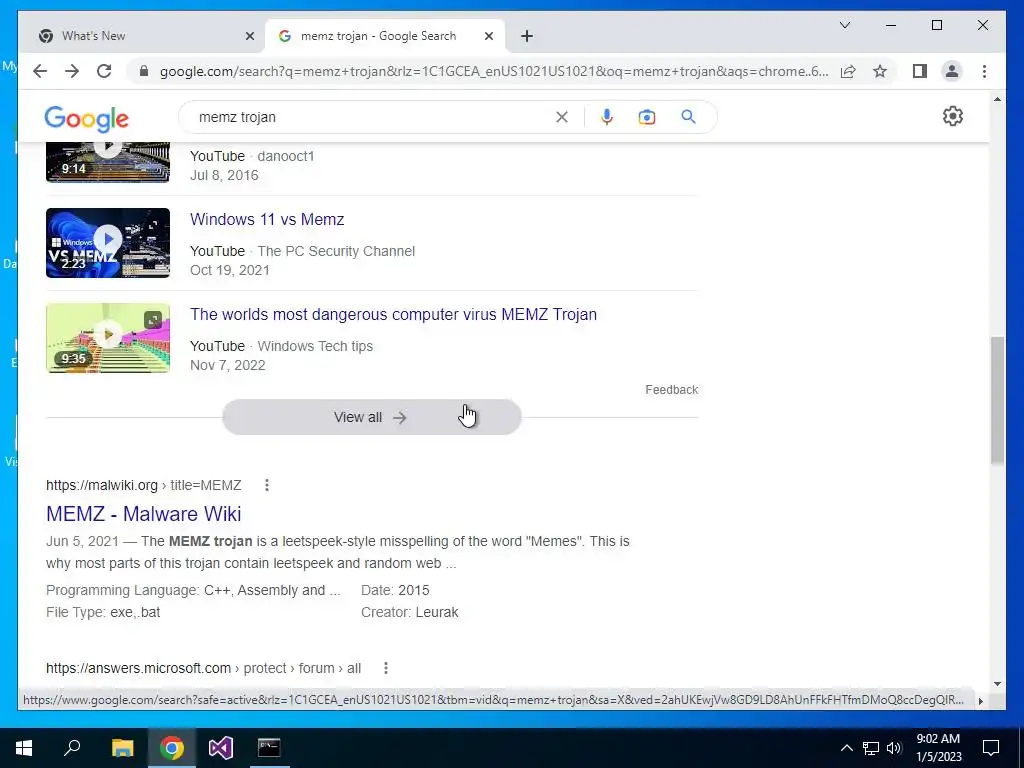Open the Chrome tab search chevron
Screen dimensions: 1024x768
pos(844,25)
